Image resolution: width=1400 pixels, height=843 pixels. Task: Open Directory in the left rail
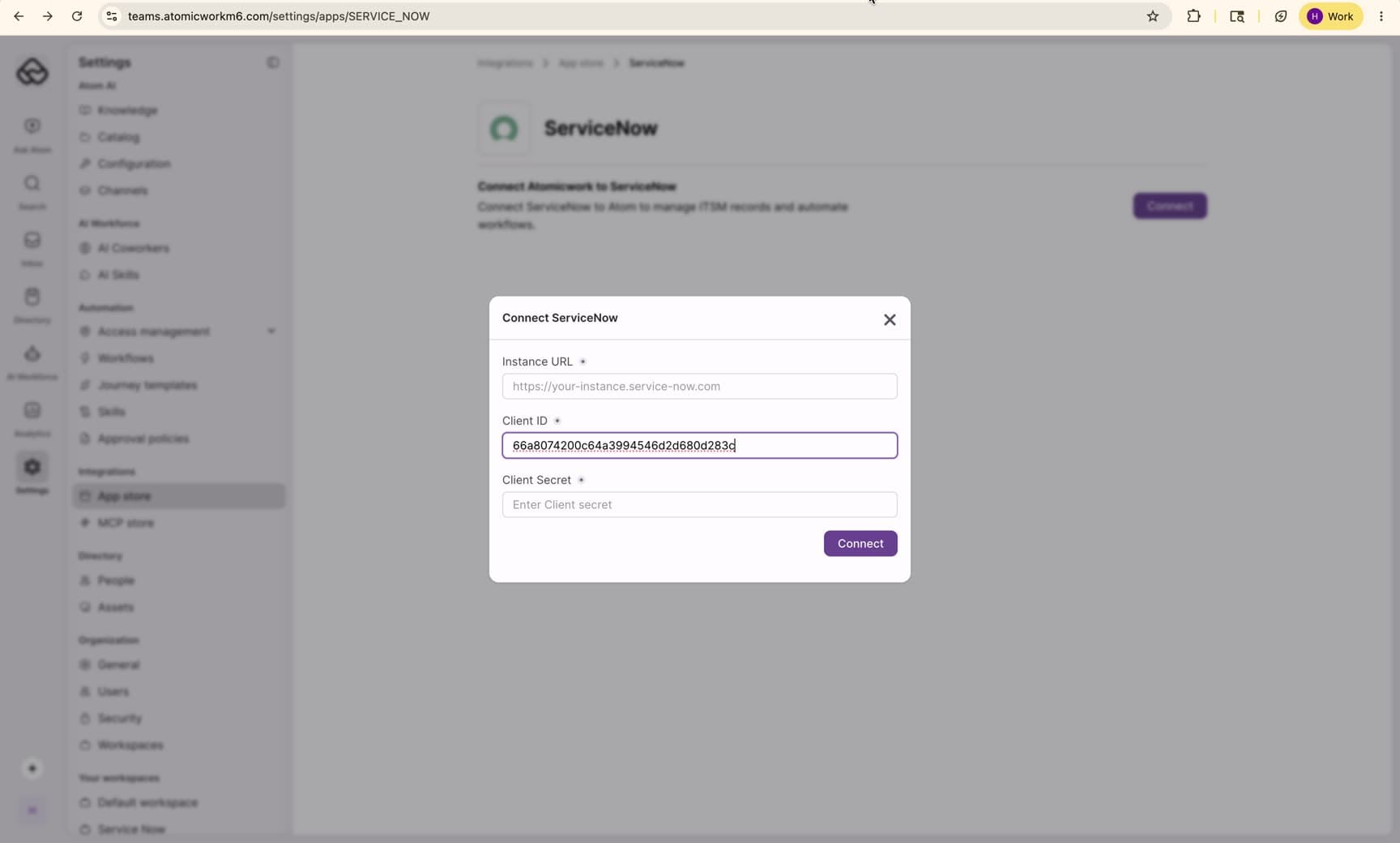click(32, 305)
